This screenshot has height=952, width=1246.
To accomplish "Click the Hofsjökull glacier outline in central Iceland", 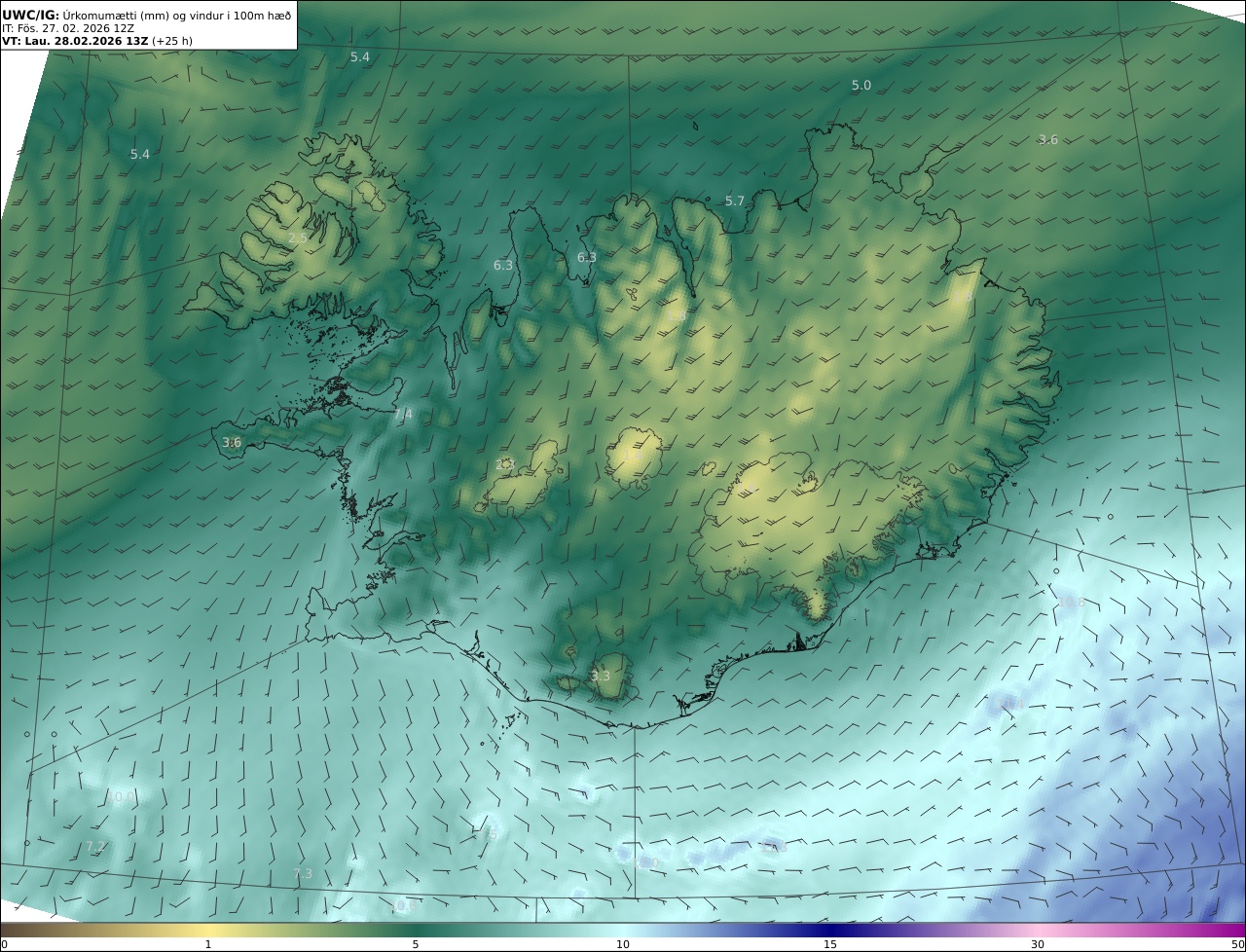I will coord(635,456).
